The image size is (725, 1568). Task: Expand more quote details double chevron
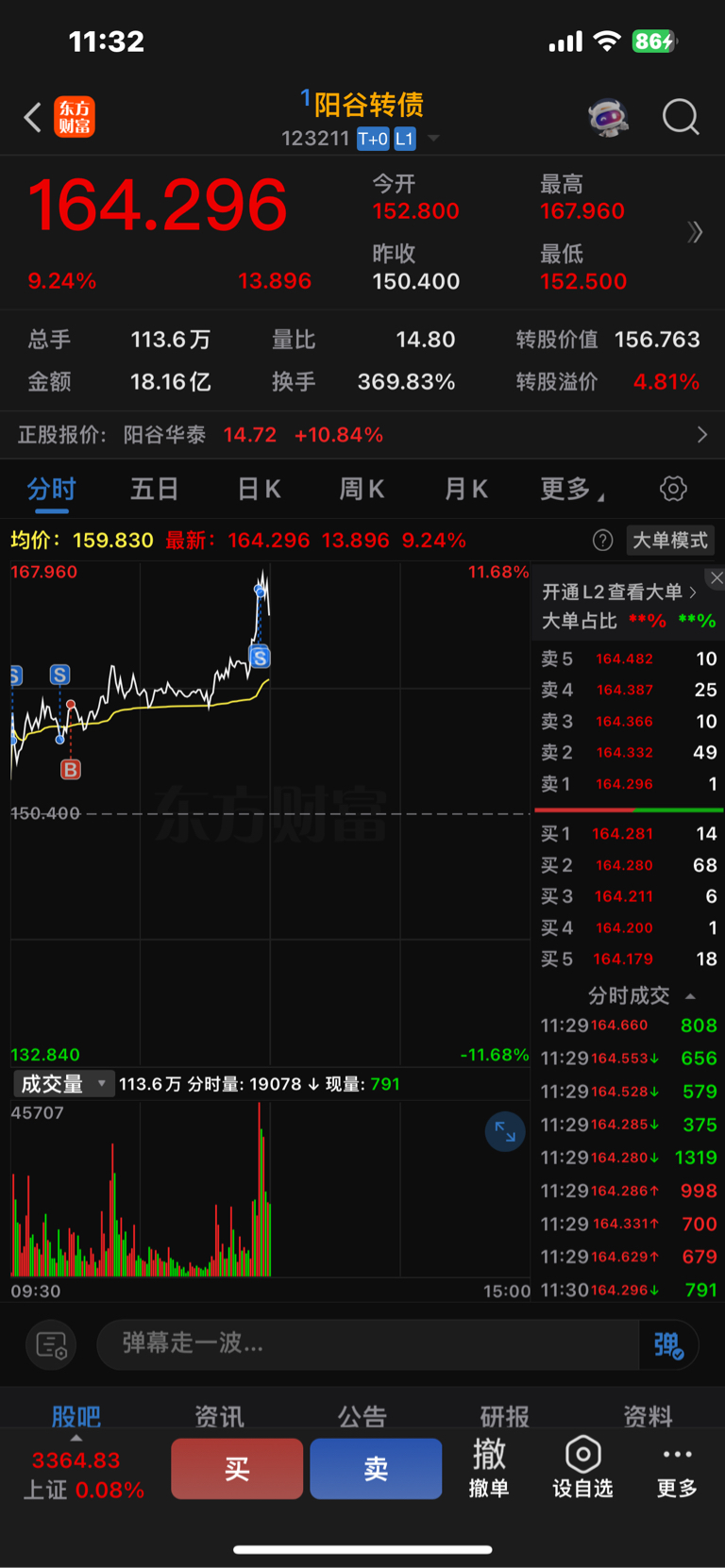pos(696,232)
